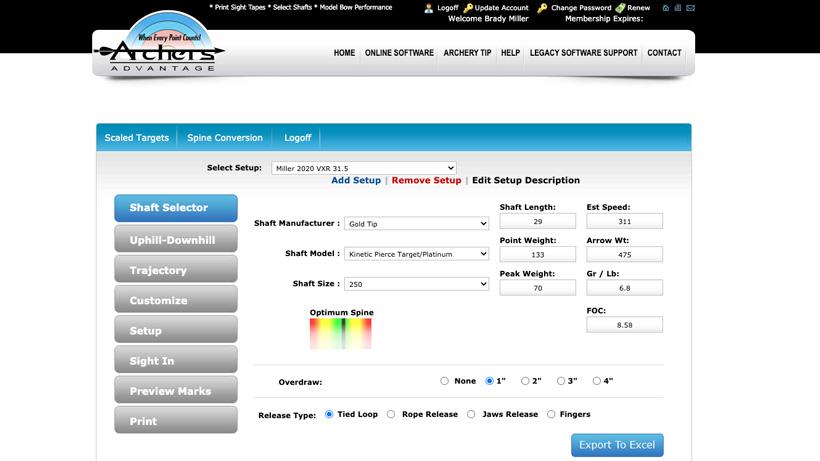Open ARCHERY TIP navigation item

point(468,53)
